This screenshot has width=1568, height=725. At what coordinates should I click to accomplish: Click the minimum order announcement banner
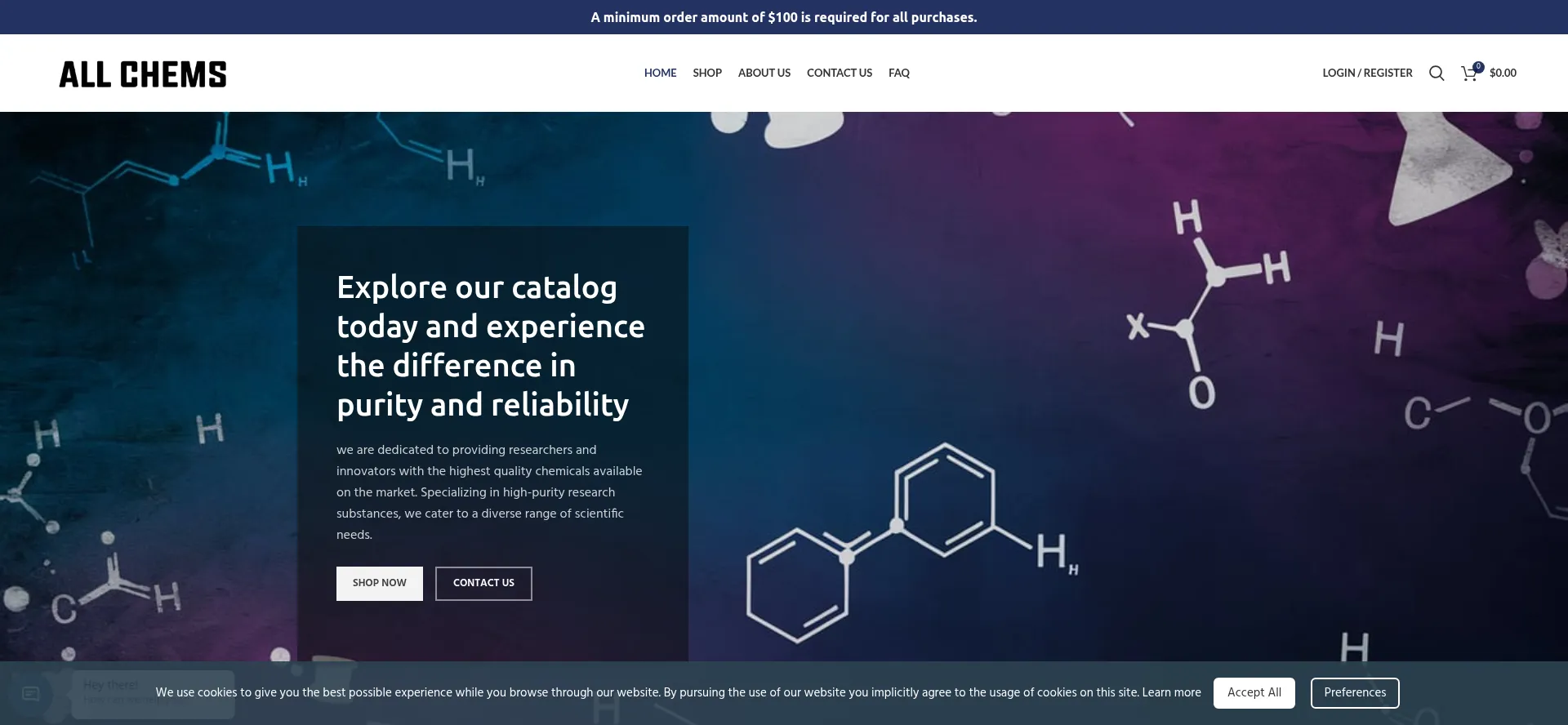pos(784,17)
